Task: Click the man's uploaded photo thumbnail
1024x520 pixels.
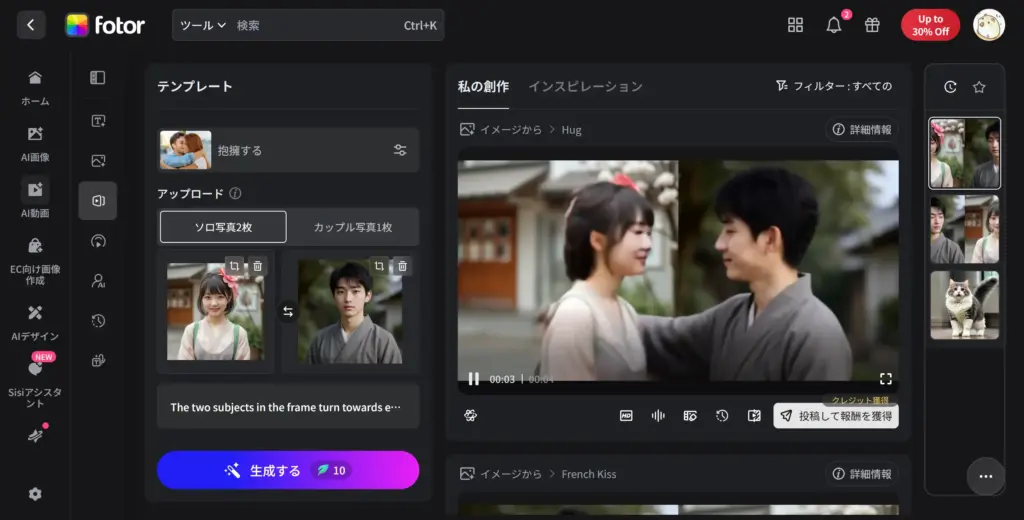Action: pos(350,312)
